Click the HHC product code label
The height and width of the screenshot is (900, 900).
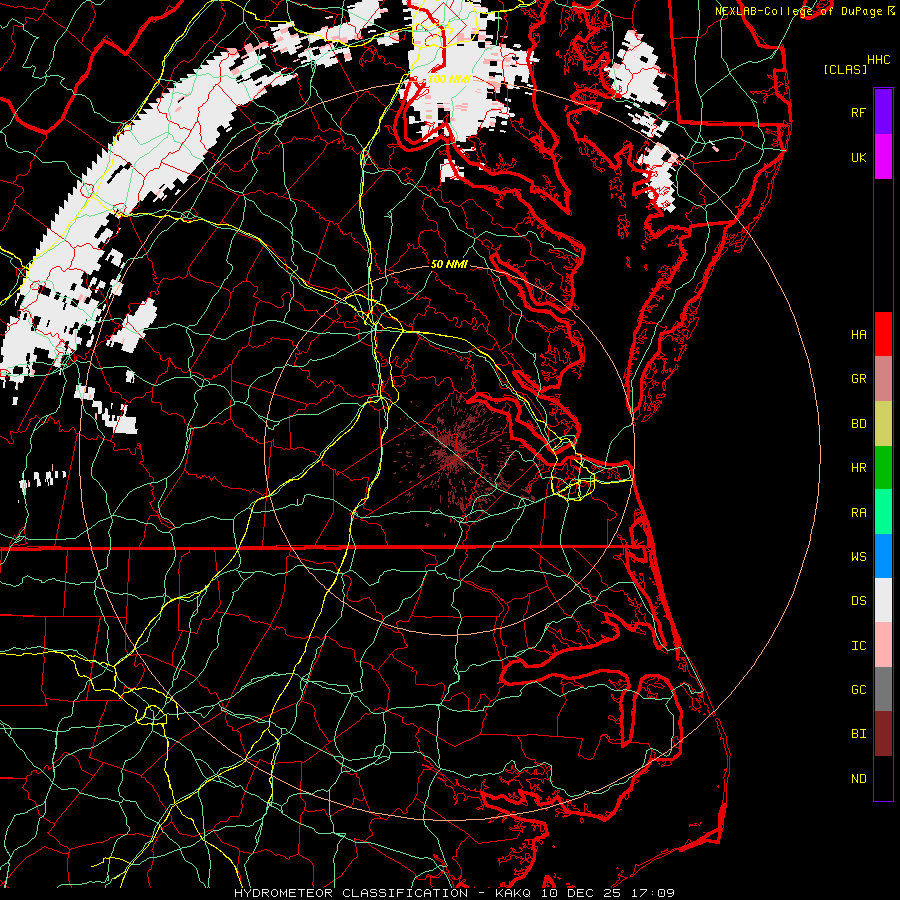click(878, 60)
